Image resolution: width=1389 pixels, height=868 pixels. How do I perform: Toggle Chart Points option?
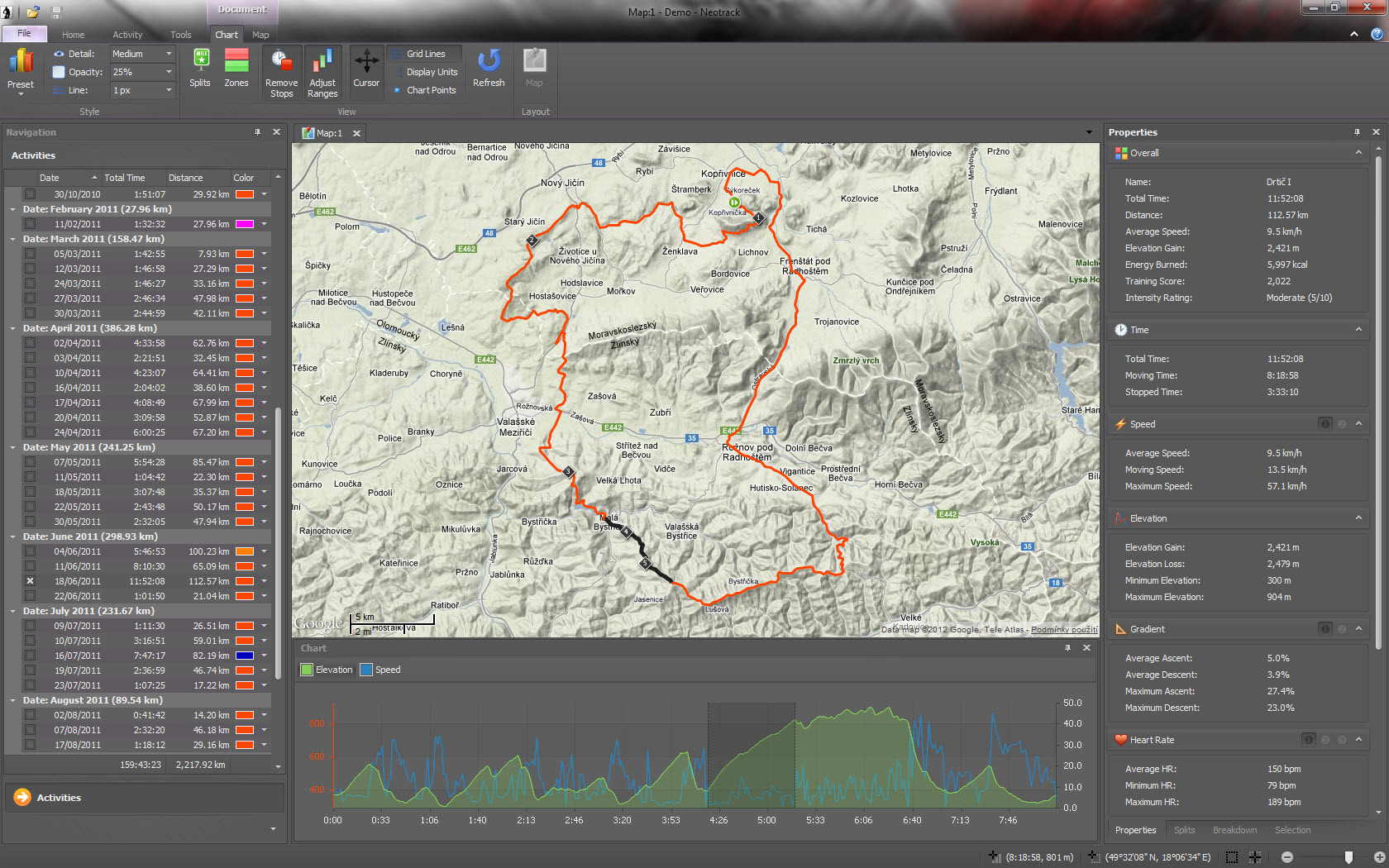pyautogui.click(x=425, y=90)
